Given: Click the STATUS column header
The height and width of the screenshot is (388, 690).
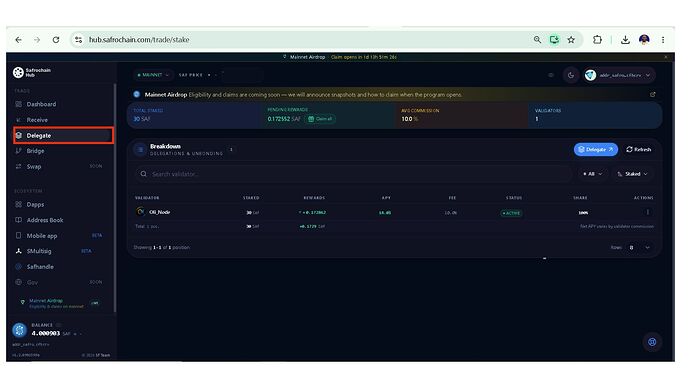Looking at the screenshot, I should 514,198.
